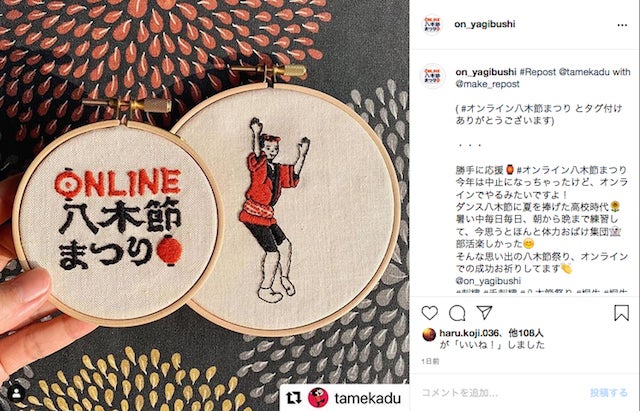The height and width of the screenshot is (411, 640).
Task: Open tamekadu username on repost badge
Action: point(367,398)
